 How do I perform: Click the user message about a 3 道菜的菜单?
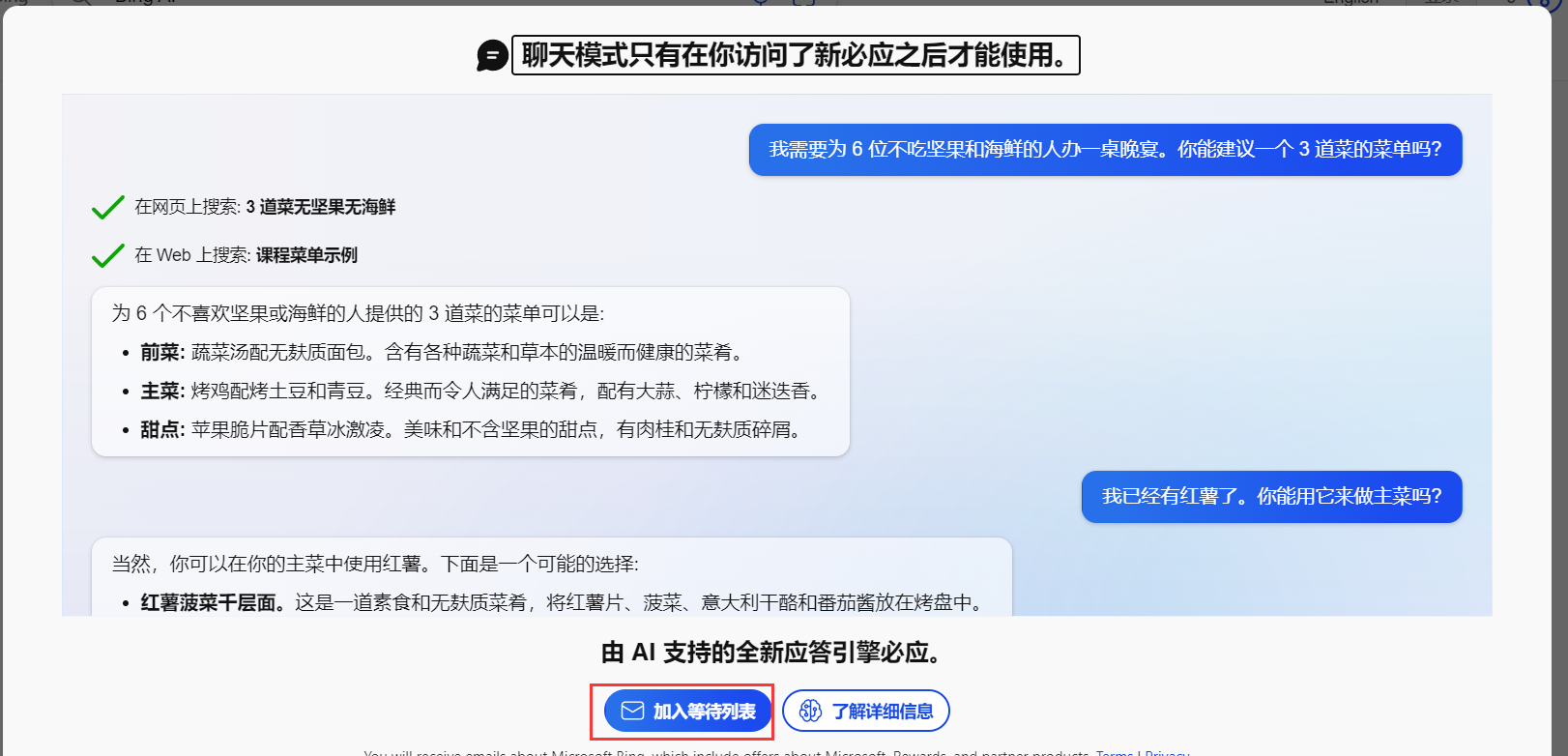tap(1105, 150)
